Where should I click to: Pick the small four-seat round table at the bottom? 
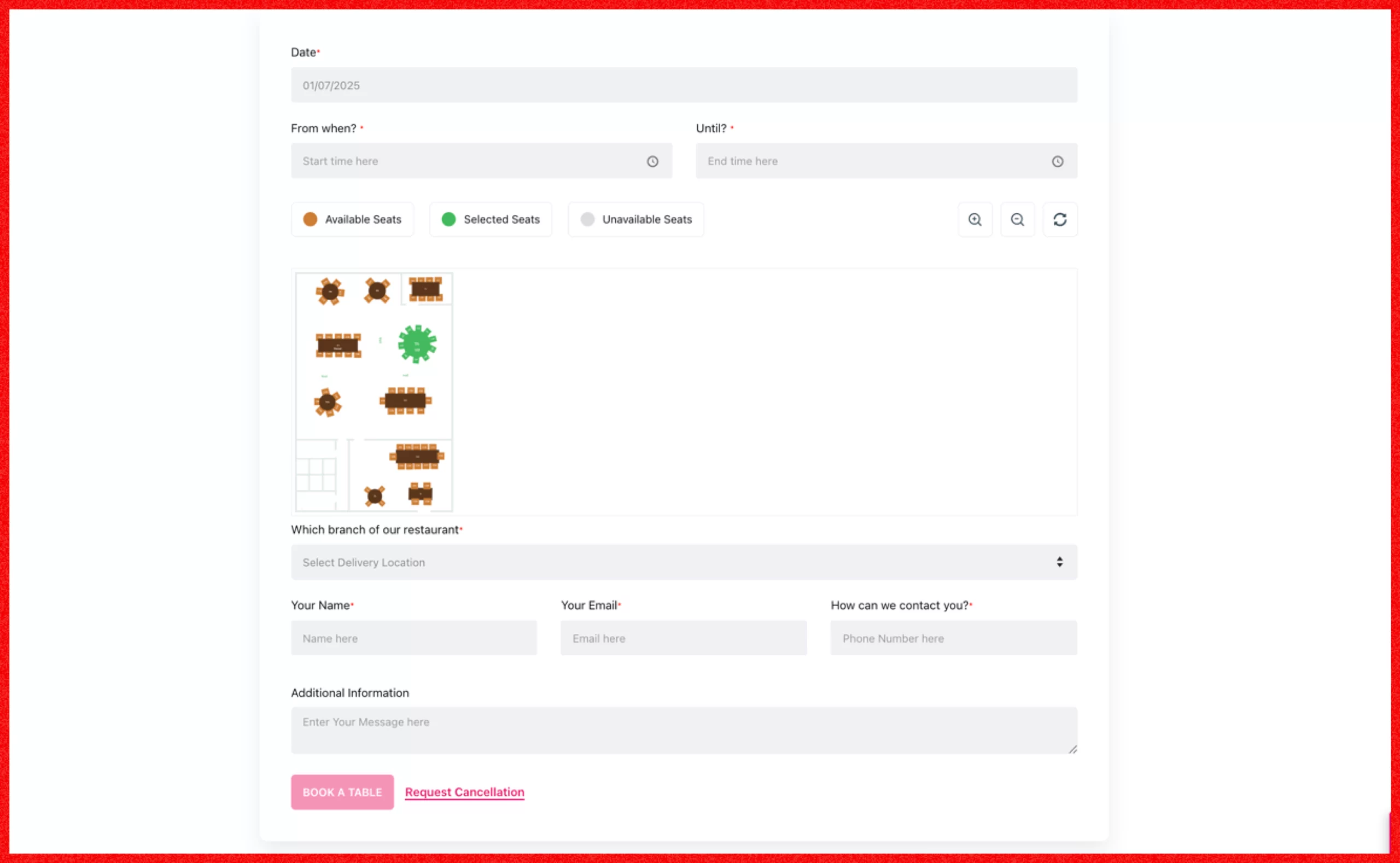375,496
